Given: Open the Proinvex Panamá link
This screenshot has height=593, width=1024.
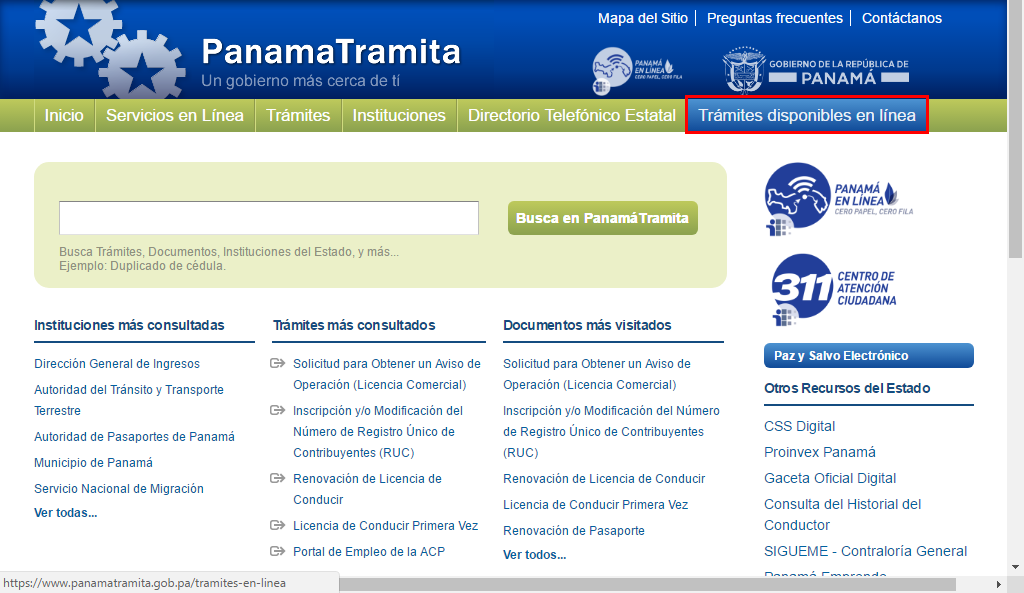Looking at the screenshot, I should tap(820, 453).
